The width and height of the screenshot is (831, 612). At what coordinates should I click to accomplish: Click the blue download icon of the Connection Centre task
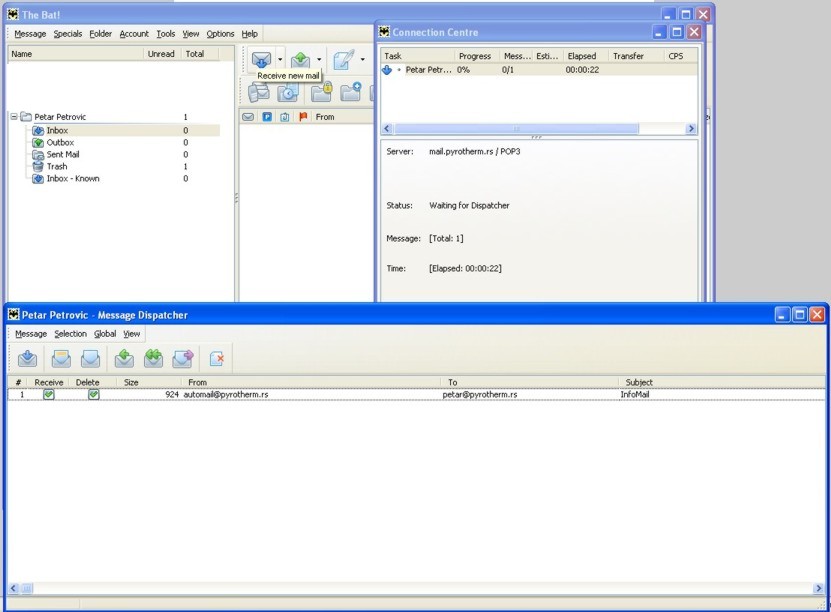coord(387,69)
